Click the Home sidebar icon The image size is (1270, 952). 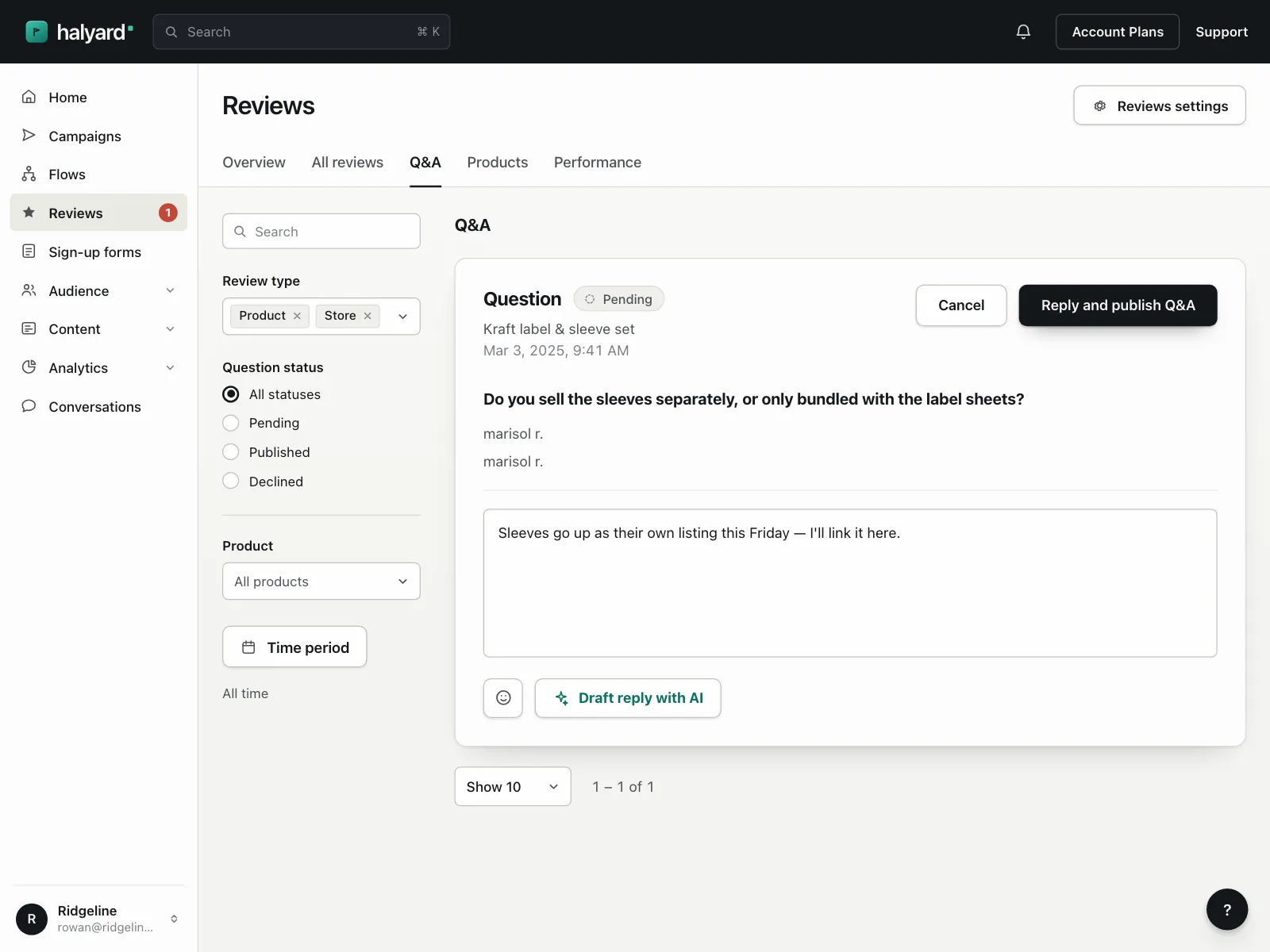point(29,97)
